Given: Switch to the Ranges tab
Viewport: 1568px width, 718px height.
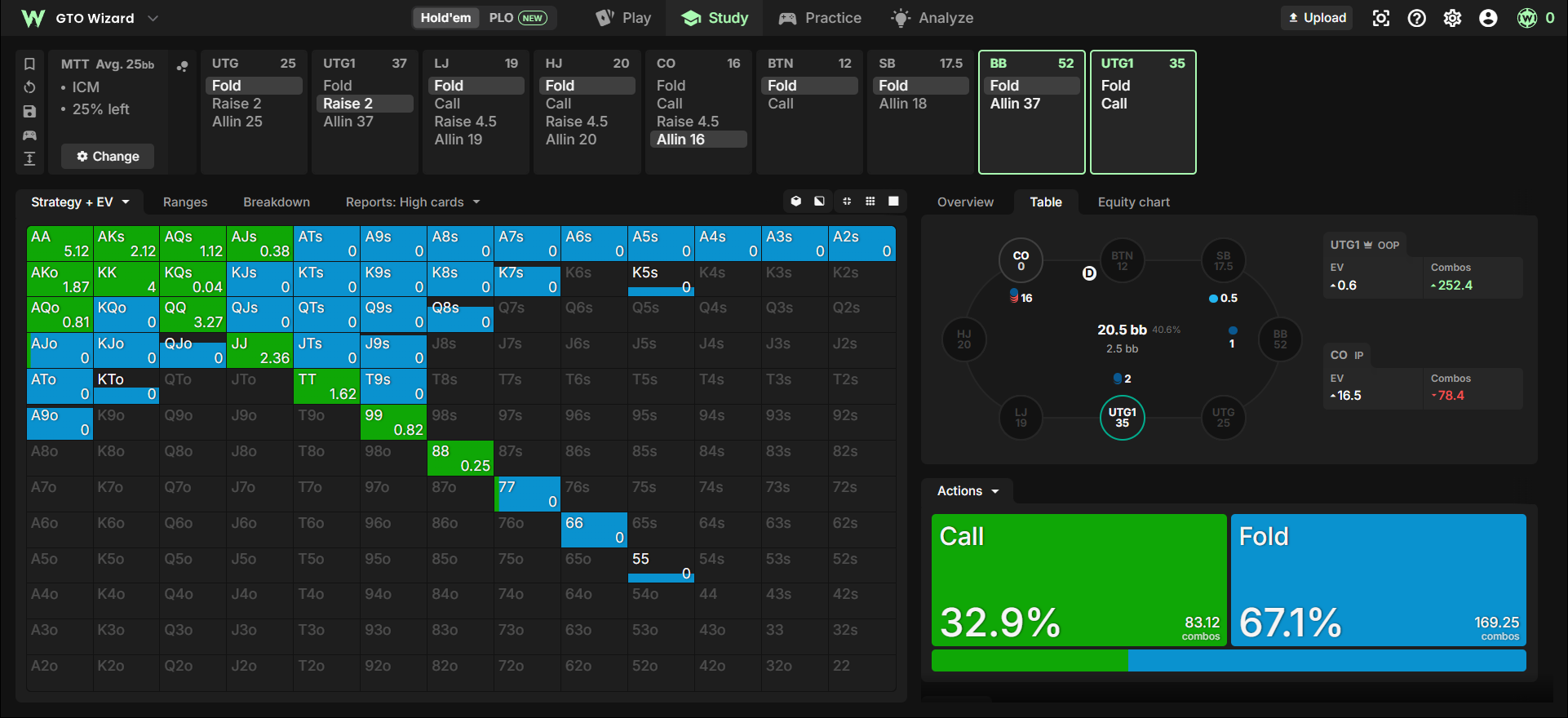Looking at the screenshot, I should tap(185, 202).
